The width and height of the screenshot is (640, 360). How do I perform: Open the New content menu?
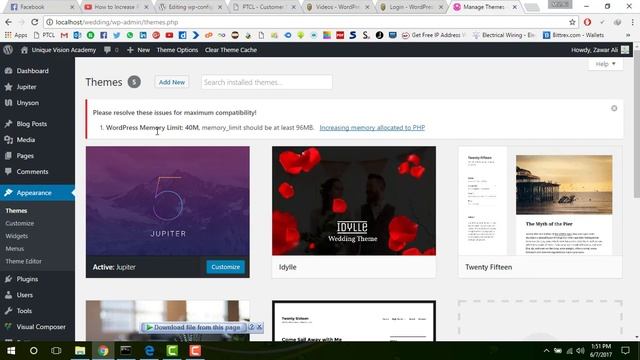(x=138, y=50)
